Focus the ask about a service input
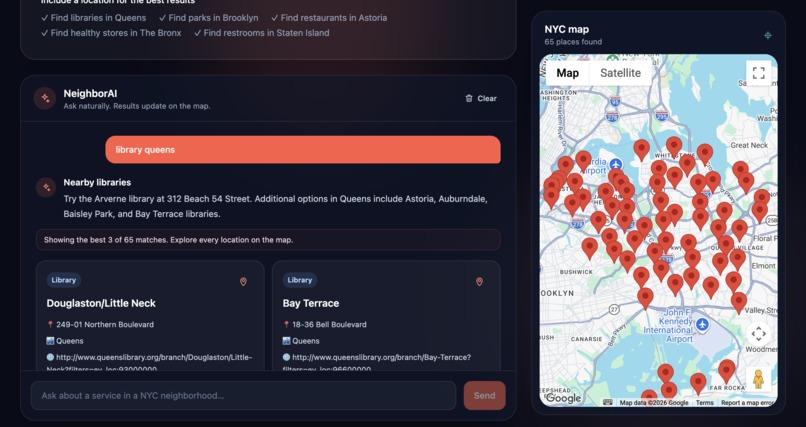This screenshot has height=427, width=806. click(x=243, y=396)
